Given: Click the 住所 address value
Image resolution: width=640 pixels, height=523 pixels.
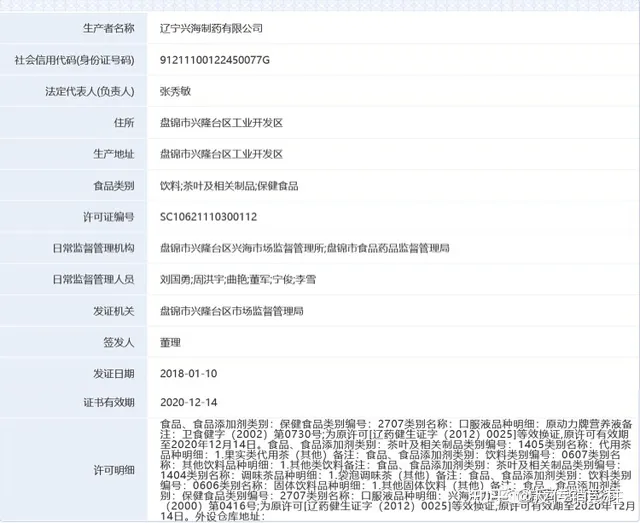Looking at the screenshot, I should tap(222, 122).
